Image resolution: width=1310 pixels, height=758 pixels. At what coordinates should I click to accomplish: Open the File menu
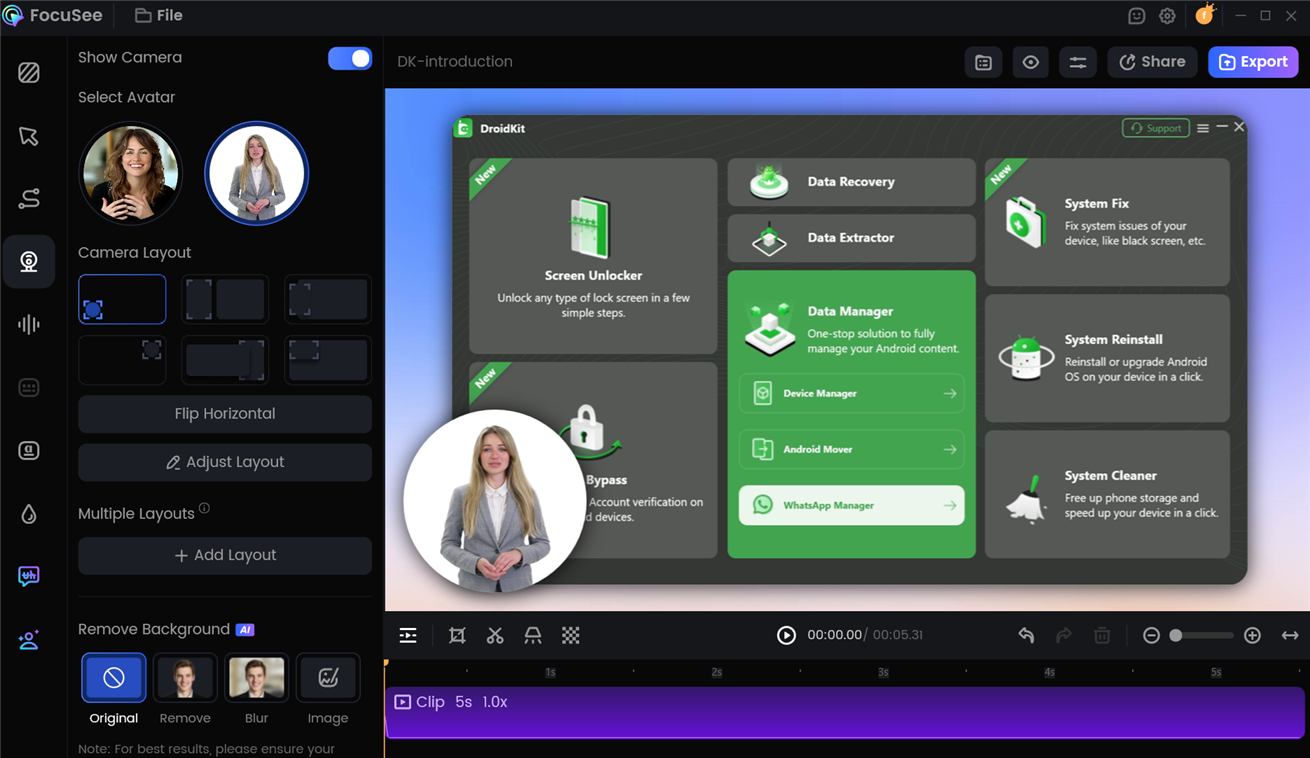click(x=159, y=16)
